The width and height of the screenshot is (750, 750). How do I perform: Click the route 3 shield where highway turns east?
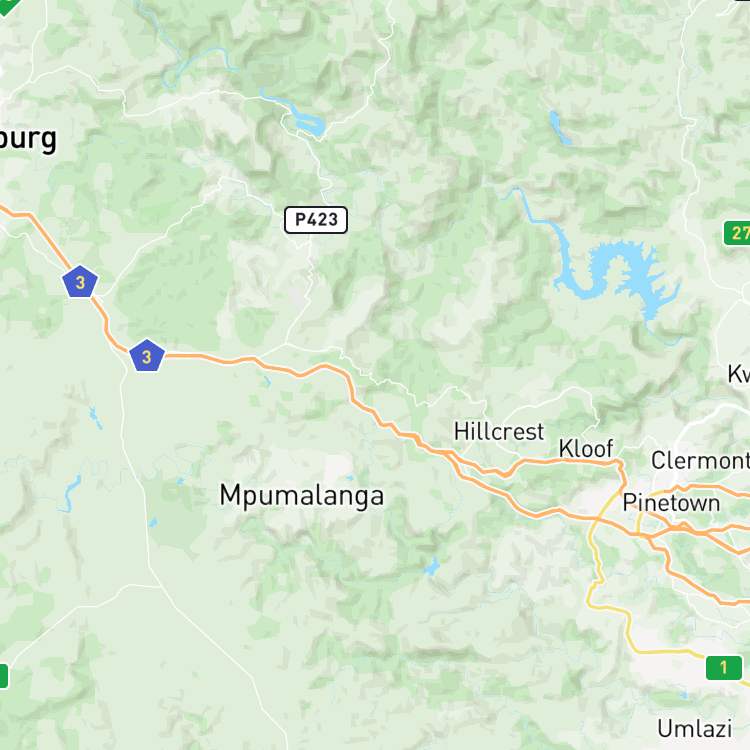147,355
